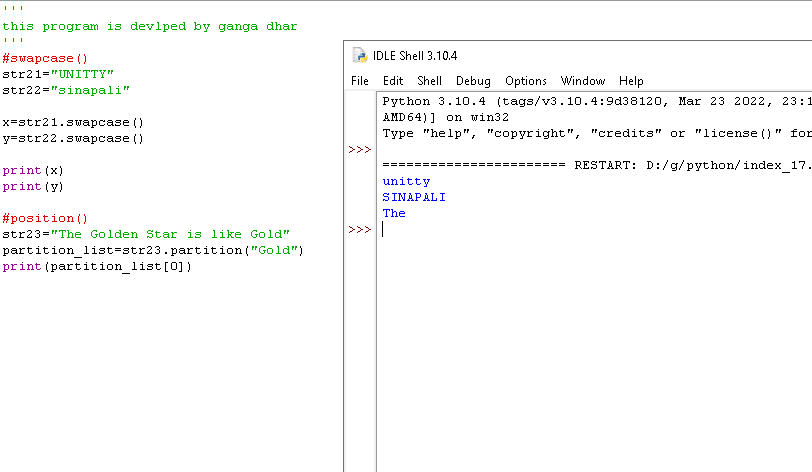Click the #position() comment line
The width and height of the screenshot is (812, 472).
[45, 218]
